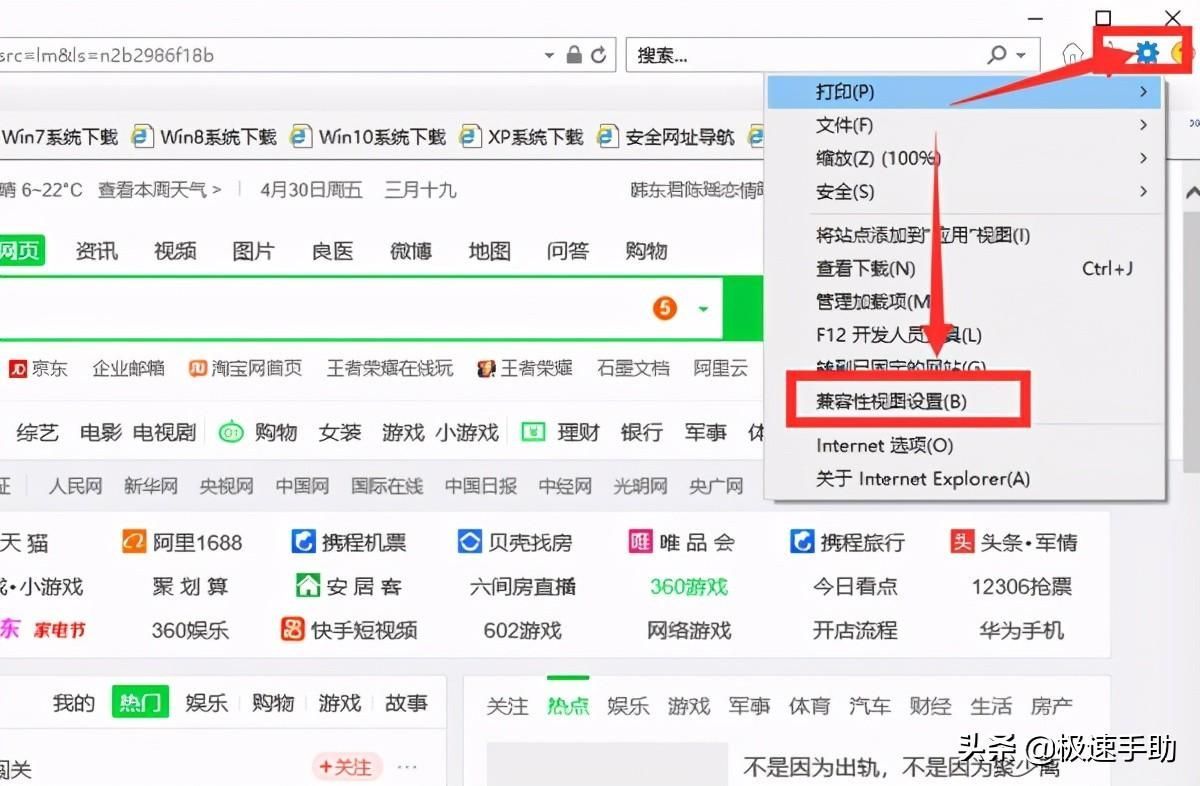
Task: Open the 文件(F) submenu
Action: 964,125
